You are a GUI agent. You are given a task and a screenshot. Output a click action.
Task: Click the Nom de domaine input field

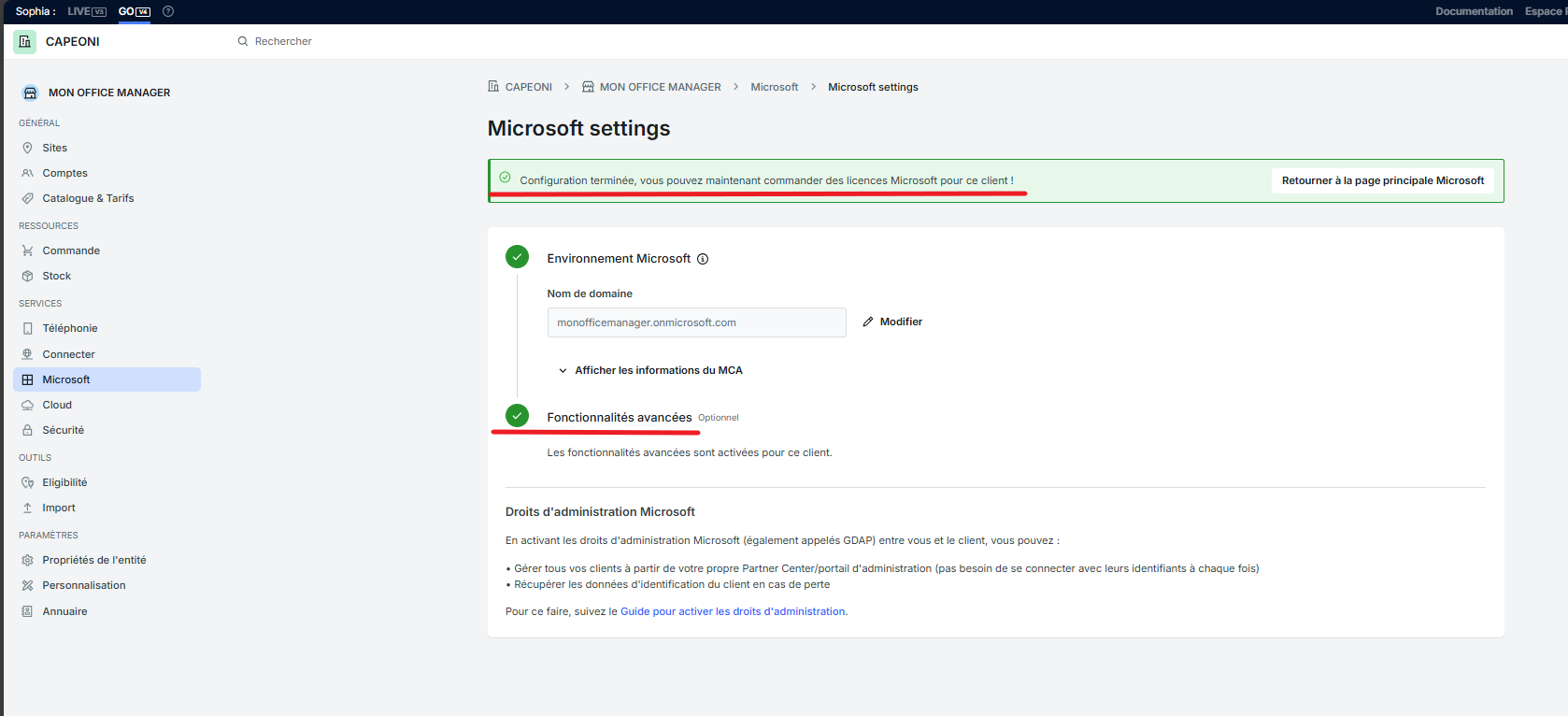coord(697,322)
